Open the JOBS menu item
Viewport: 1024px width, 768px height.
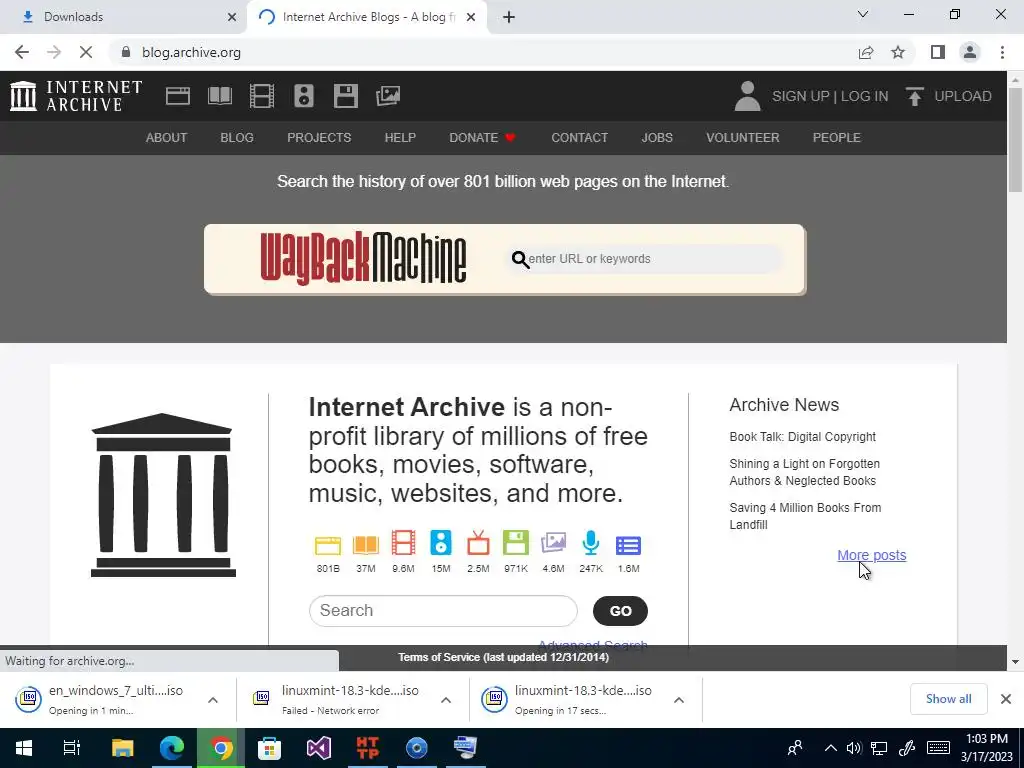[x=657, y=138]
